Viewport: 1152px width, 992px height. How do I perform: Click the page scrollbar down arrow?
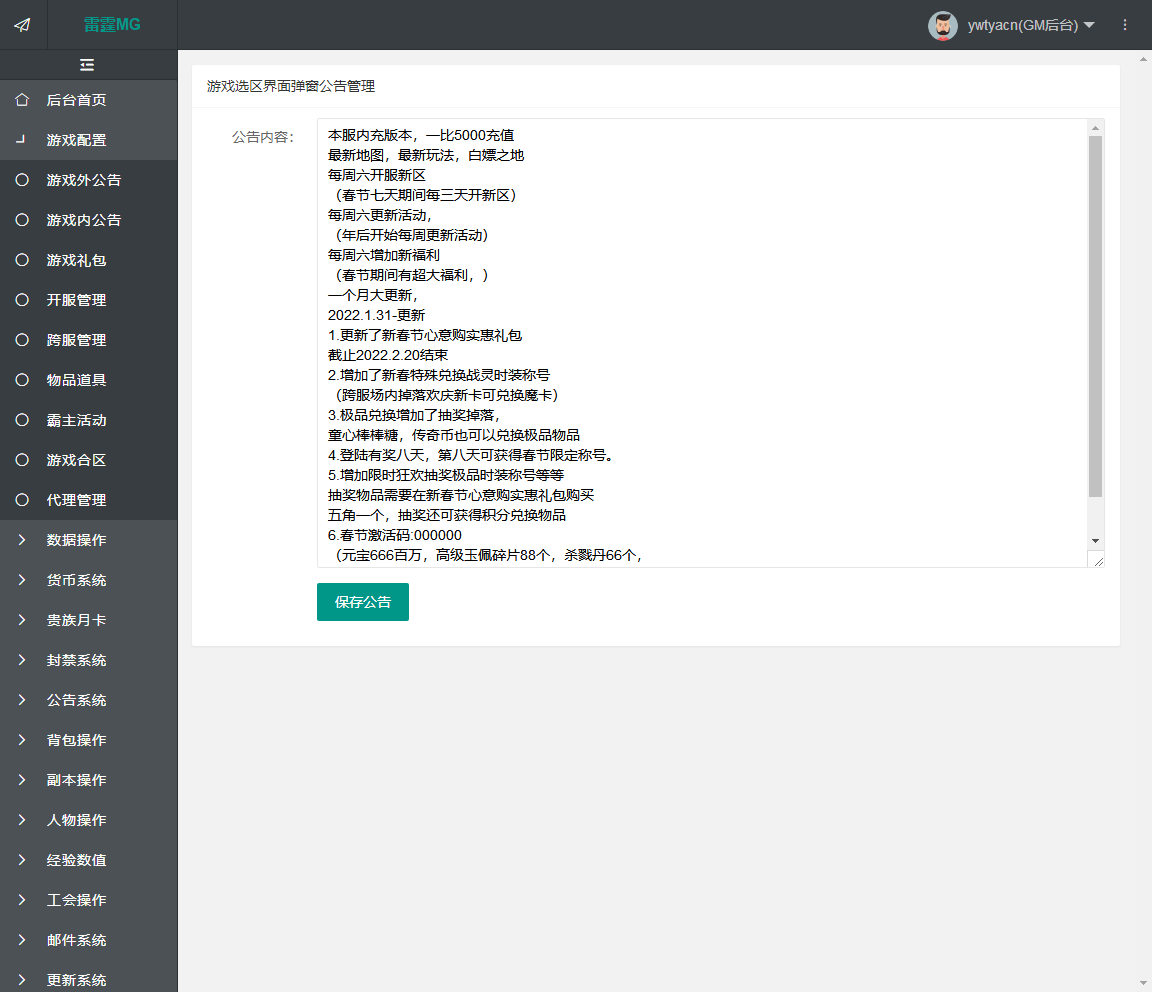1144,983
